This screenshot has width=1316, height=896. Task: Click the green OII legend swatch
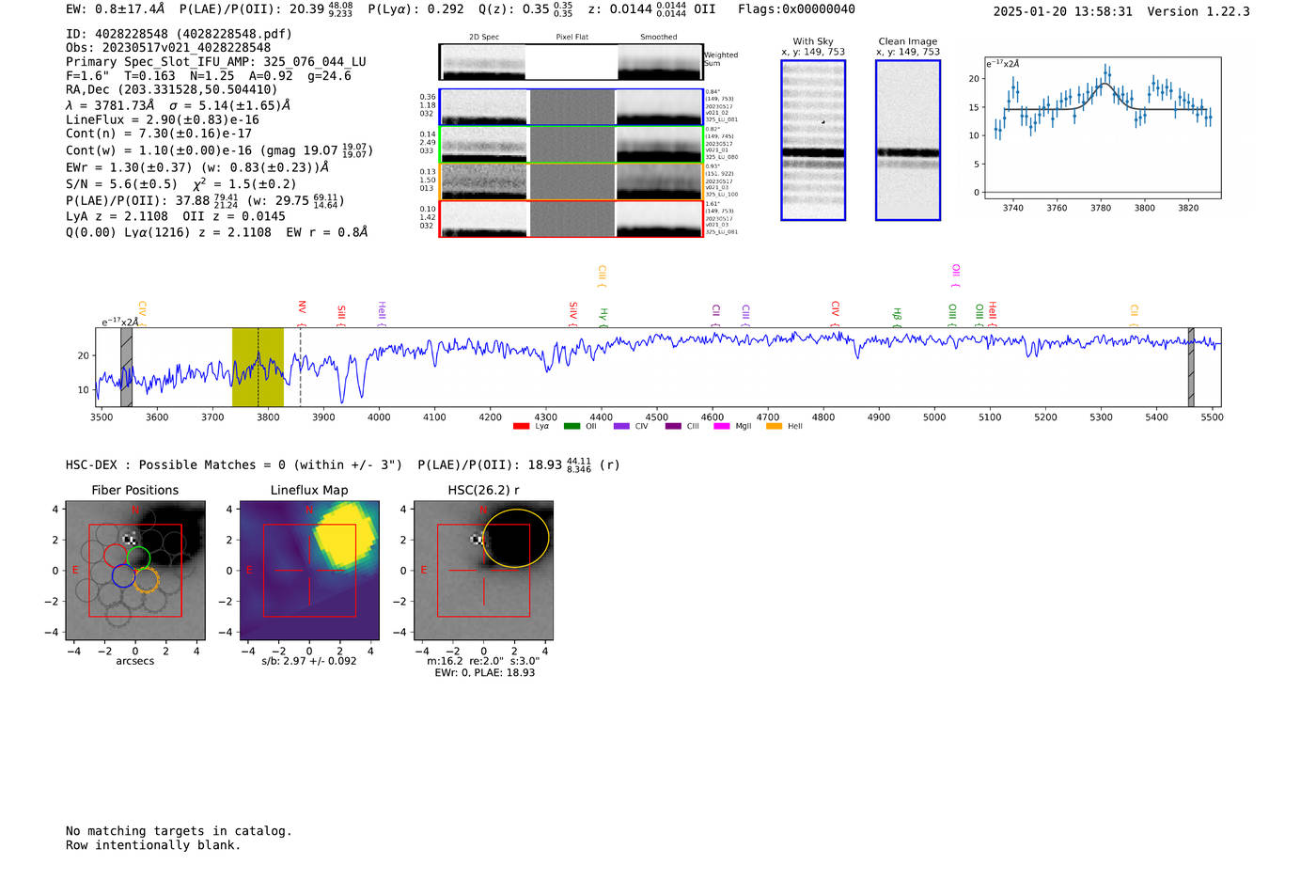(572, 426)
